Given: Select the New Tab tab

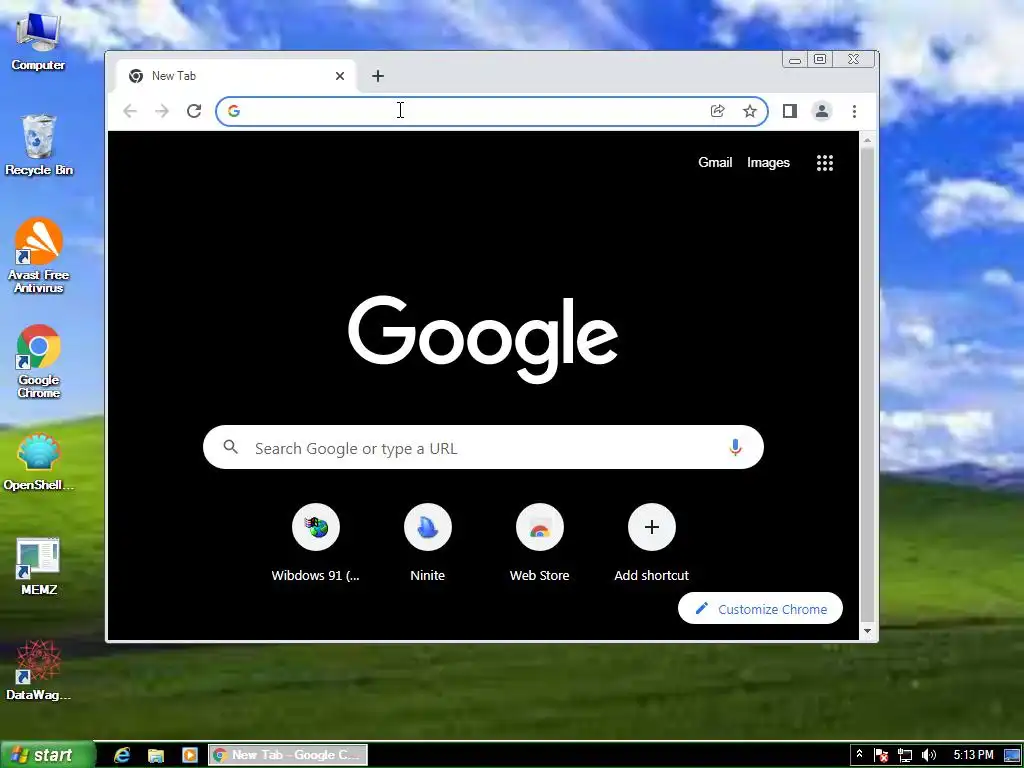Looking at the screenshot, I should click(236, 76).
